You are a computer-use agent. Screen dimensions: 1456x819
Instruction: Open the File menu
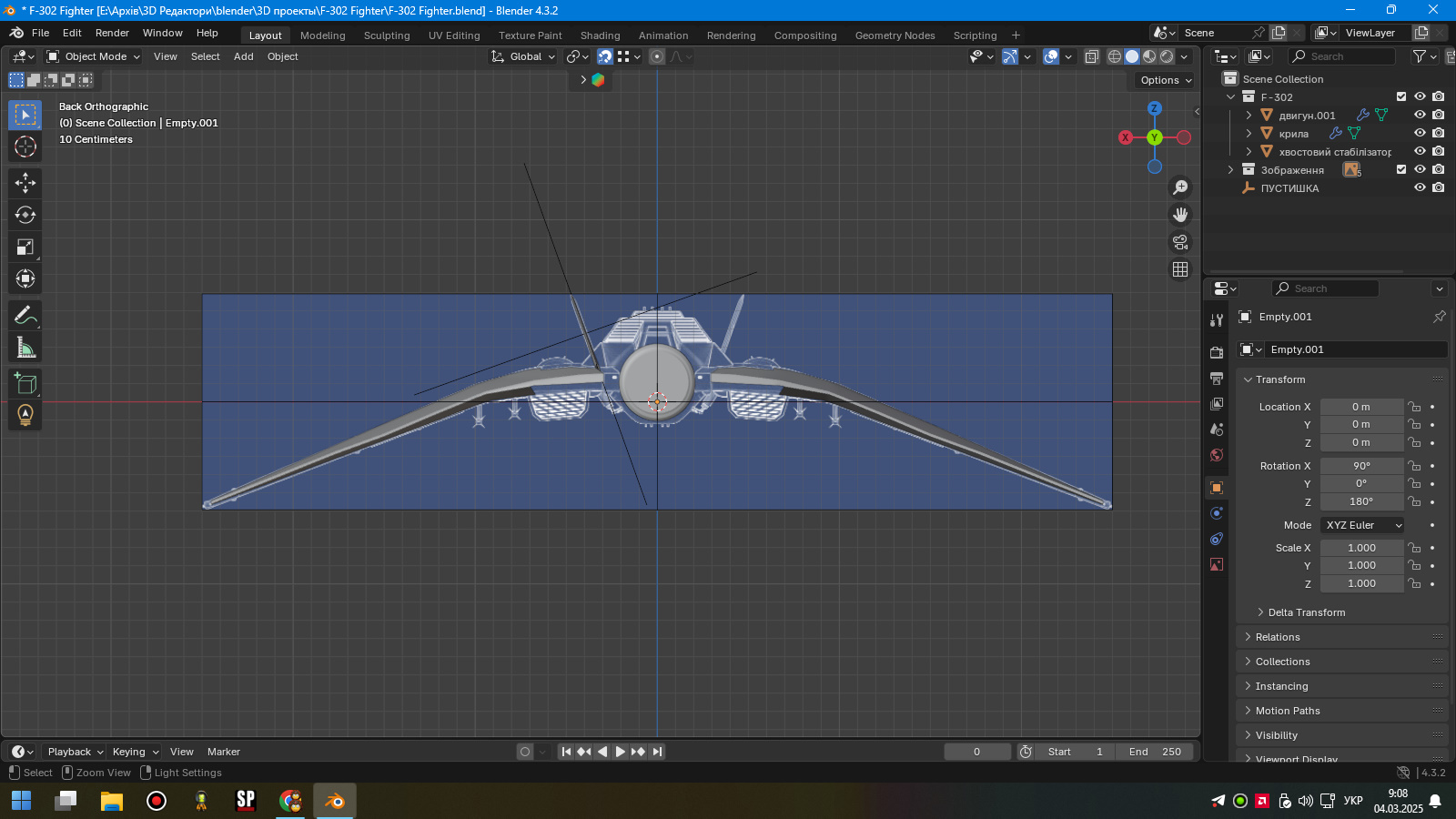point(40,33)
